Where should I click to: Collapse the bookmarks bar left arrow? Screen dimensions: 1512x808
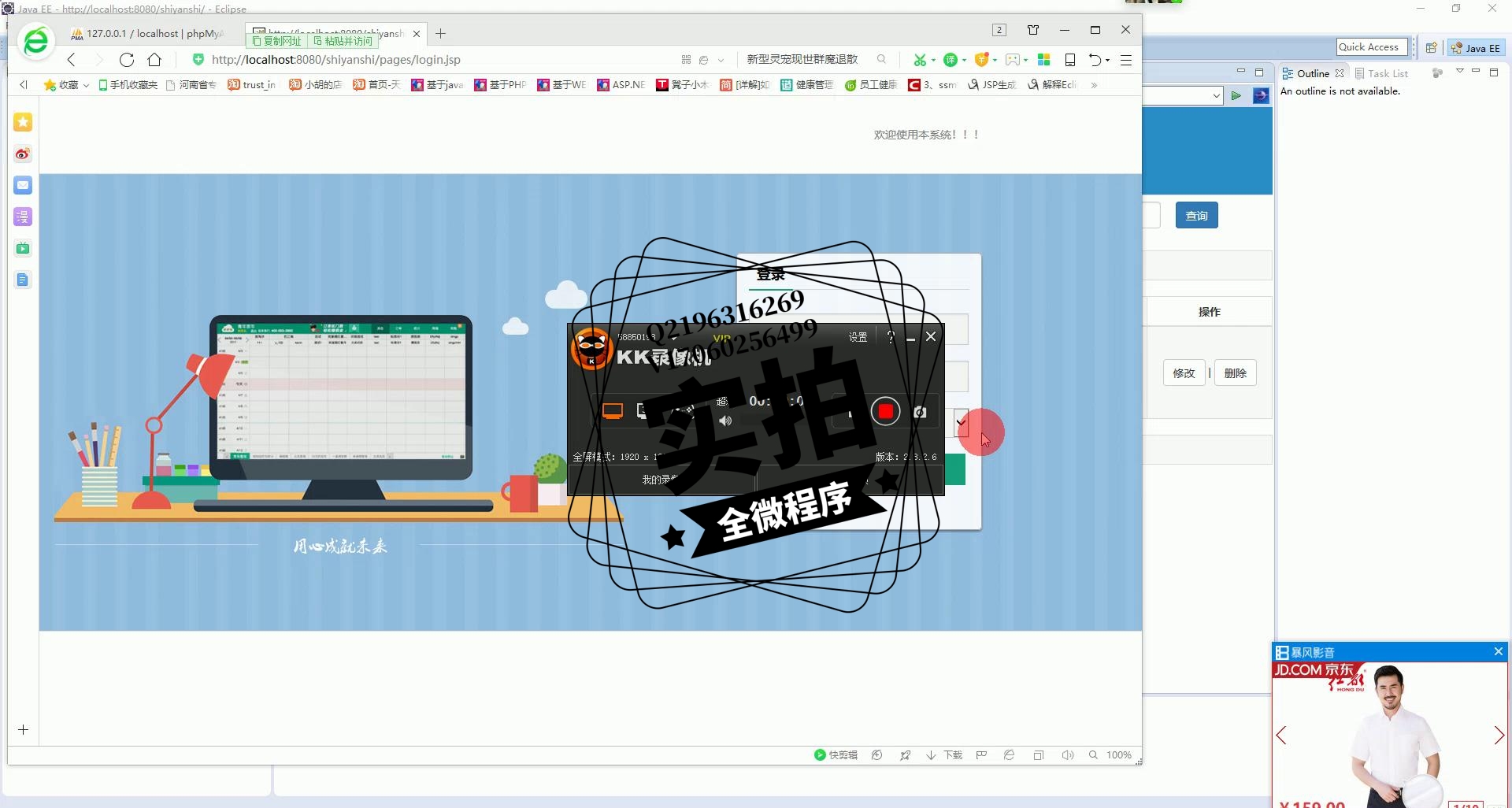pos(24,84)
